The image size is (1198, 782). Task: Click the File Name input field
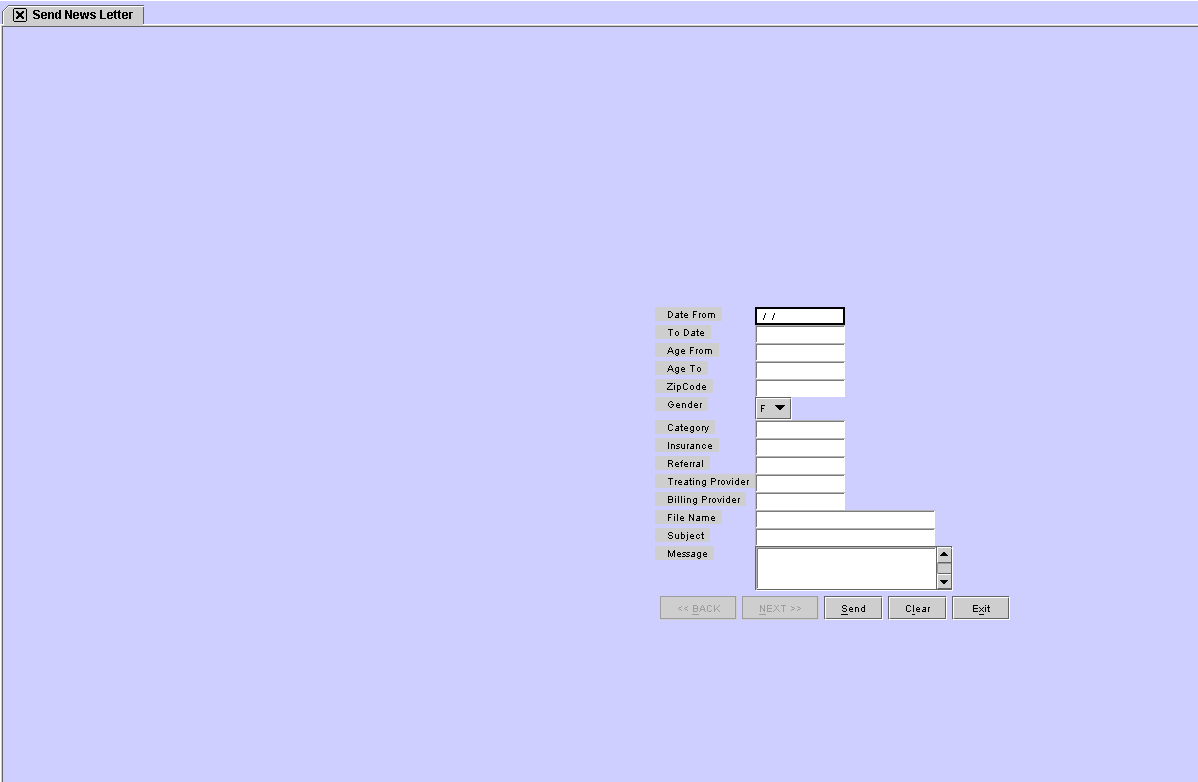point(845,520)
